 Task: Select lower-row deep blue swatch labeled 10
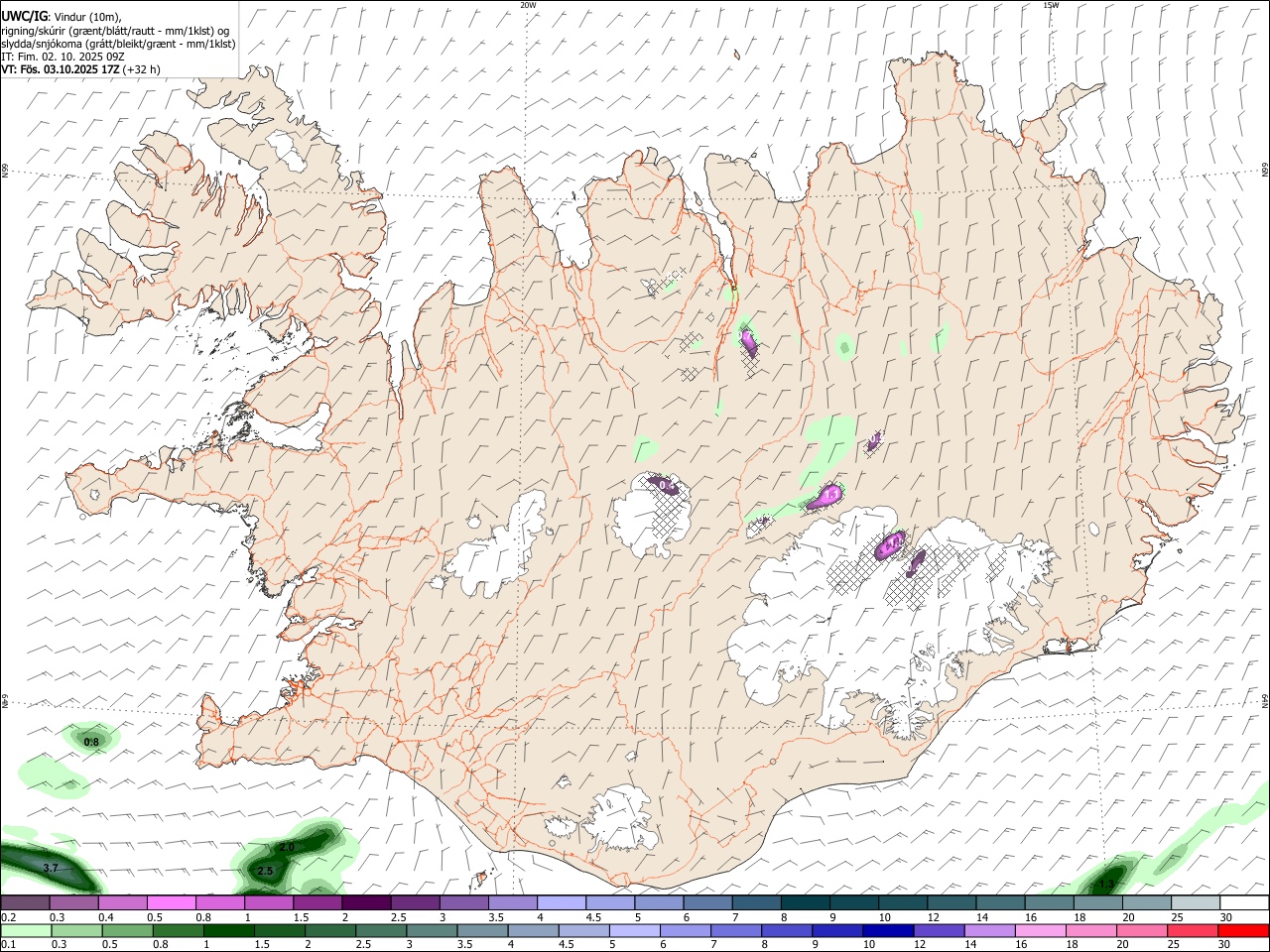tap(889, 930)
